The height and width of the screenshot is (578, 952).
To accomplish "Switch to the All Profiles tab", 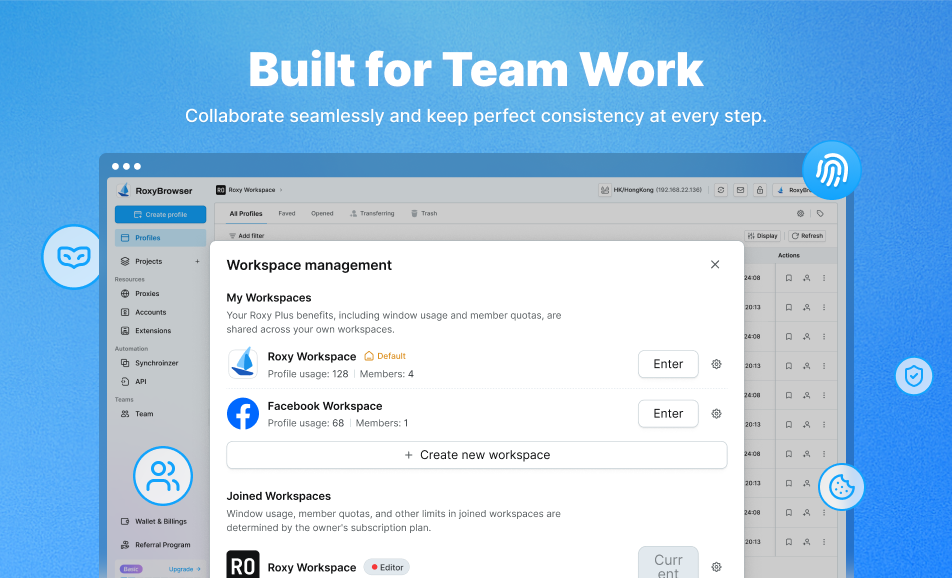I will [246, 214].
